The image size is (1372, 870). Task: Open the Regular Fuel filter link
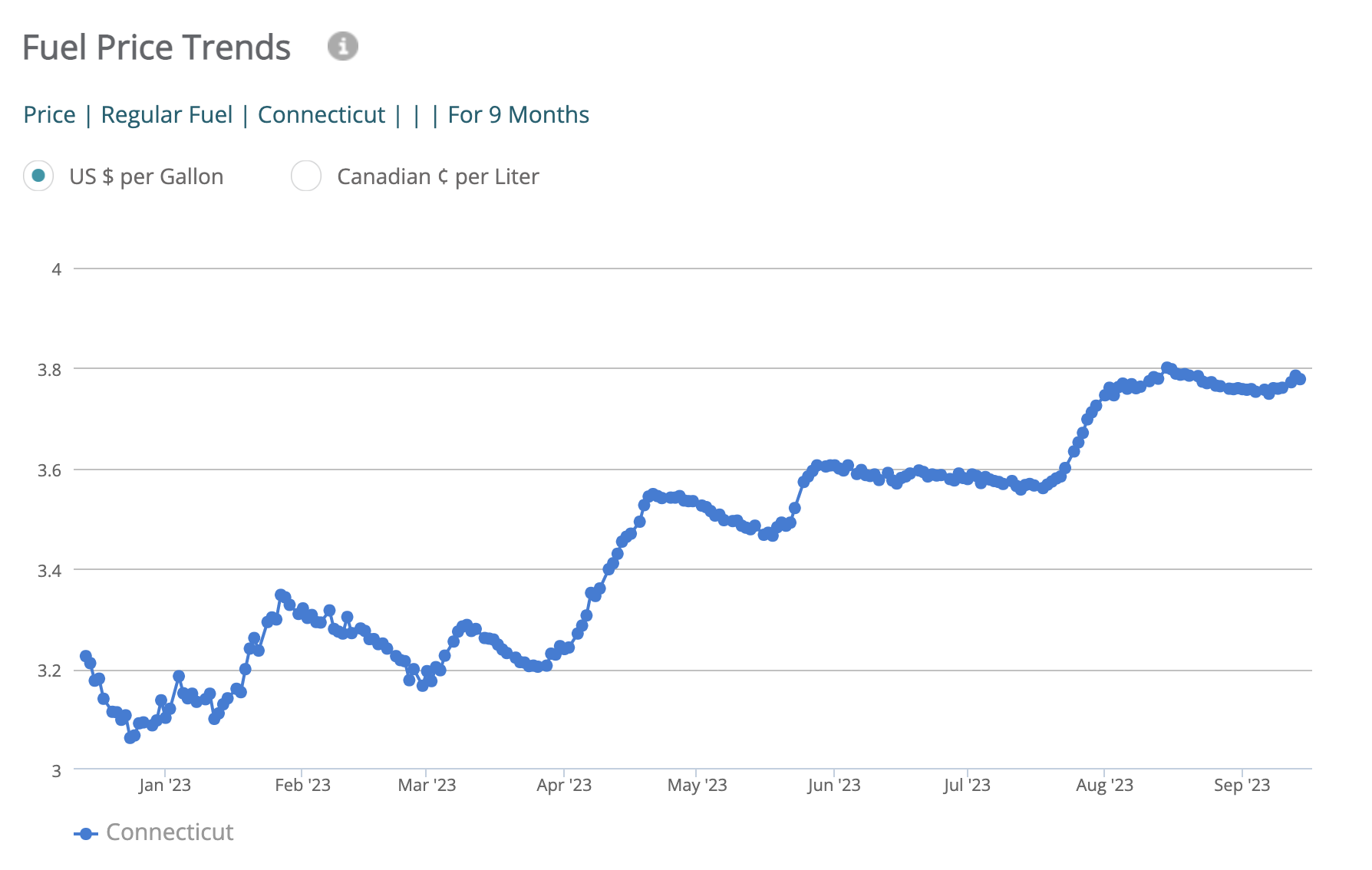[167, 115]
